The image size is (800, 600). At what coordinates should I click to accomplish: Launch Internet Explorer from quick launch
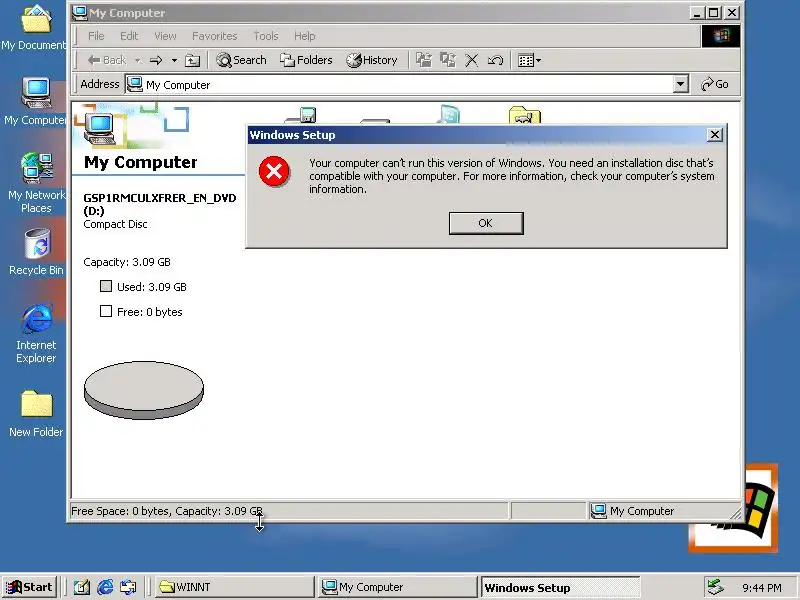pos(105,587)
